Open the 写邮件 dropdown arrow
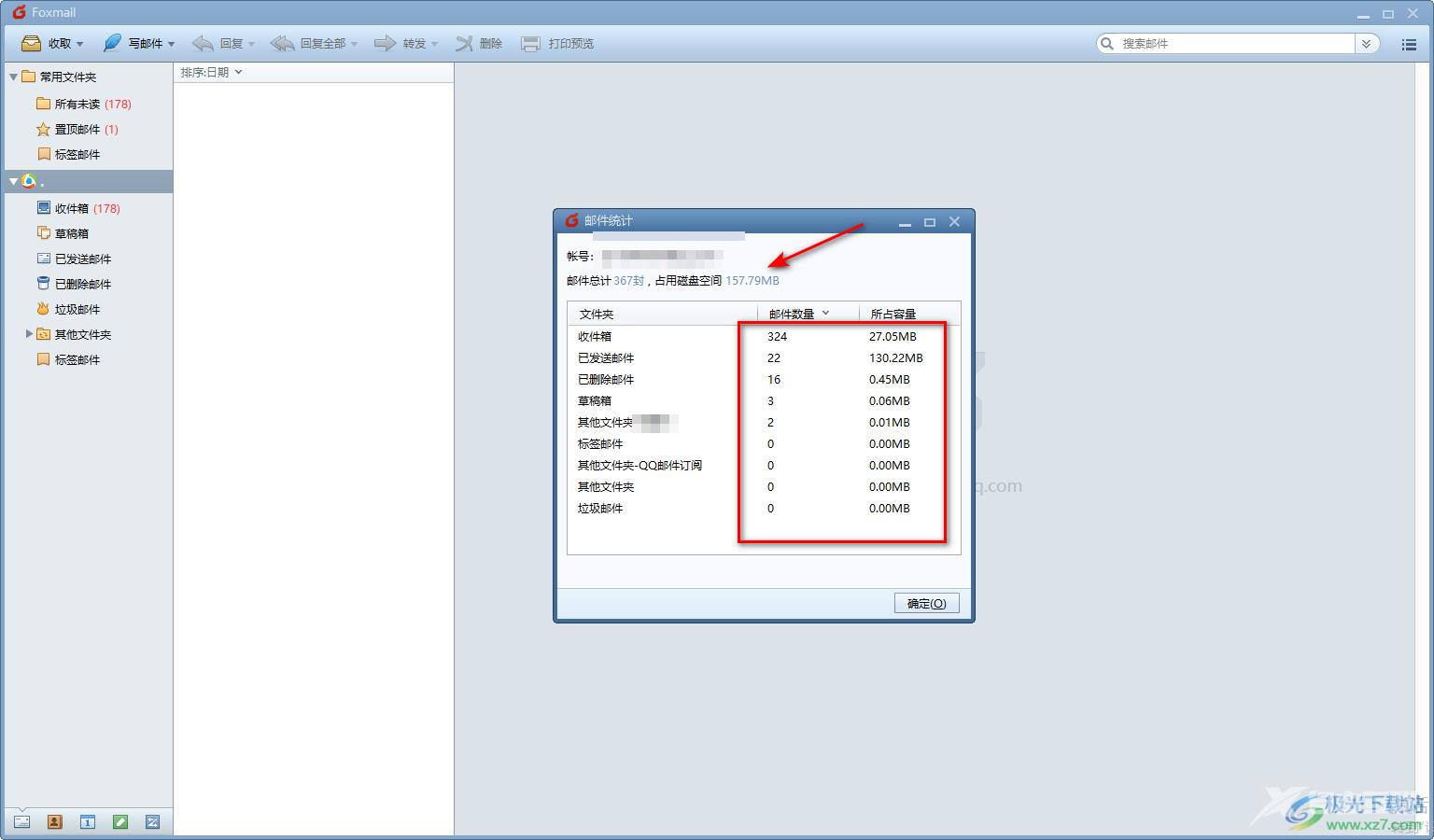 pyautogui.click(x=172, y=44)
